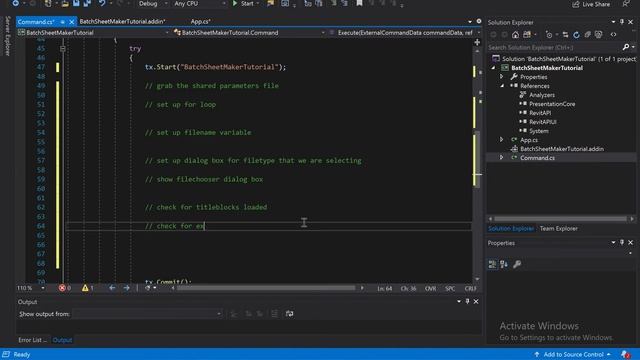The image size is (640, 360).
Task: Click the Undo toolbar icon
Action: coord(102,4)
